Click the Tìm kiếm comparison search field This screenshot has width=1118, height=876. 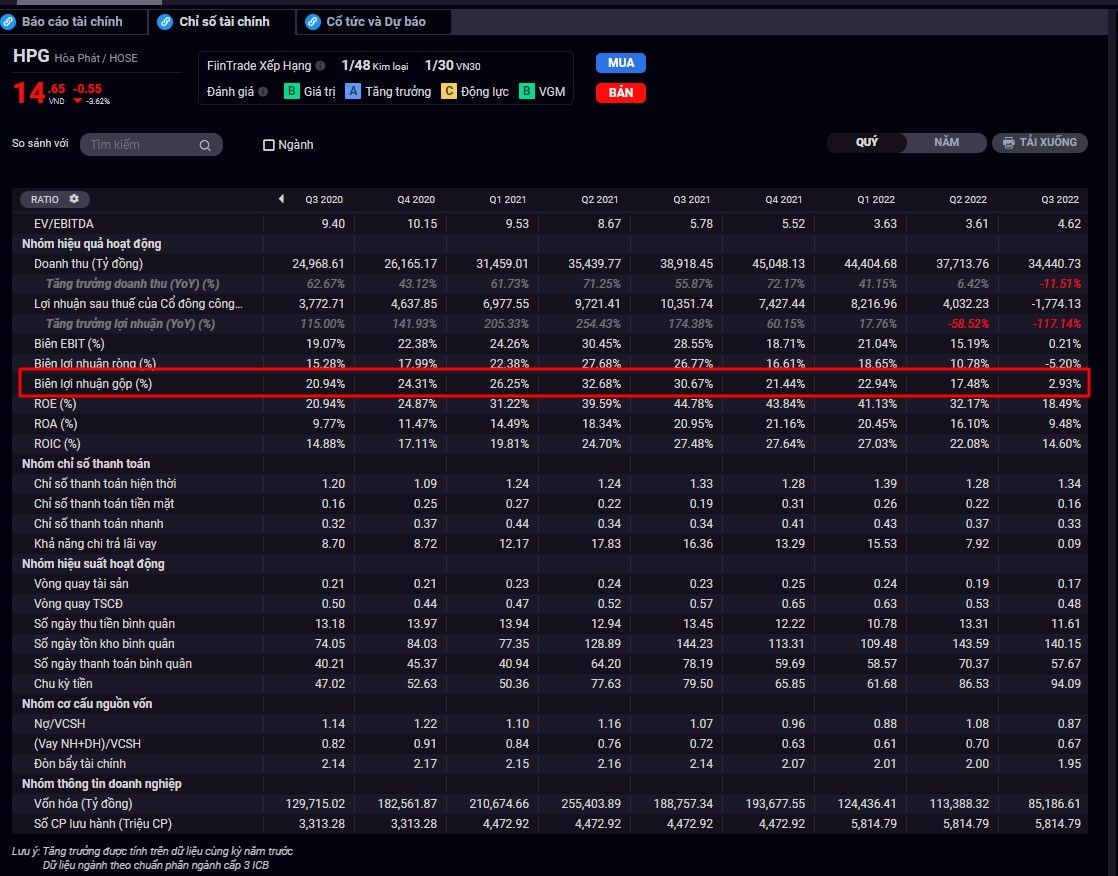coord(140,145)
